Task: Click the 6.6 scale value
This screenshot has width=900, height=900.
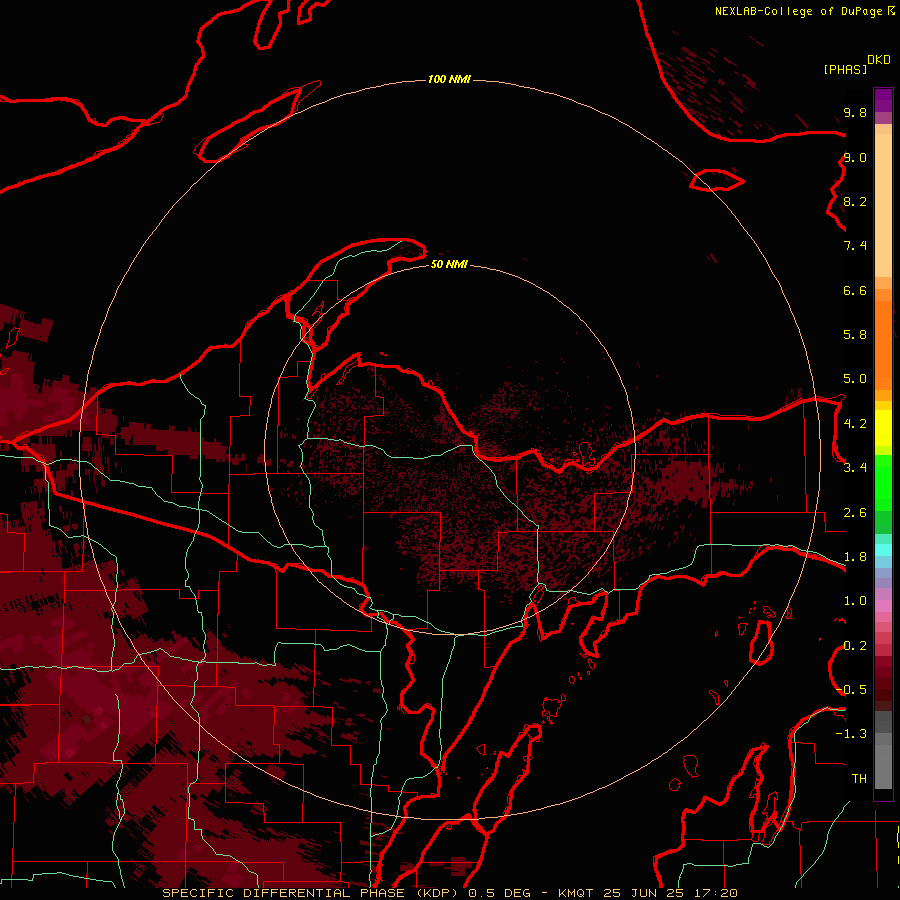Action: 855,290
